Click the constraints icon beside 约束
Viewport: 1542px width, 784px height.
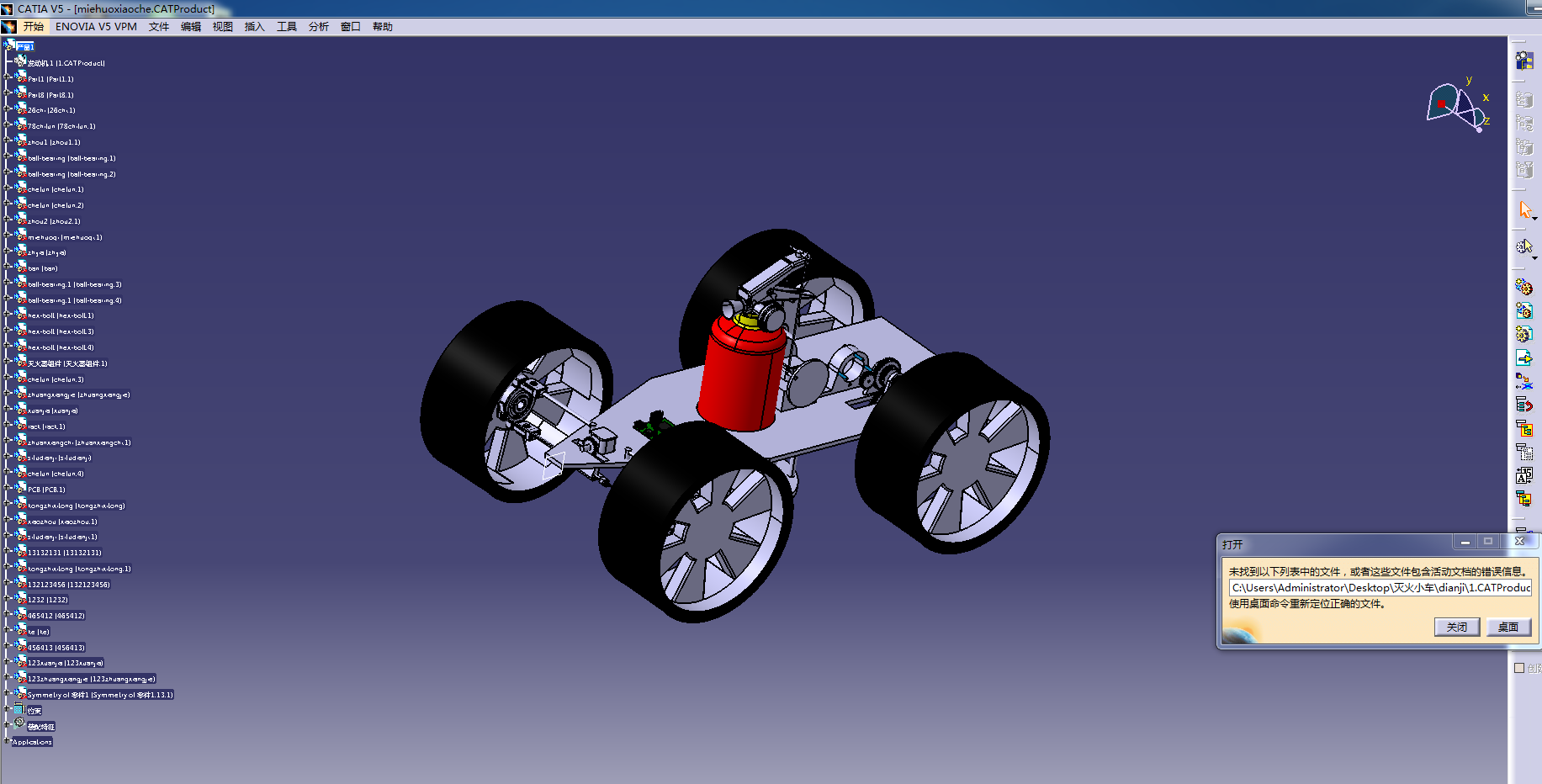point(19,709)
